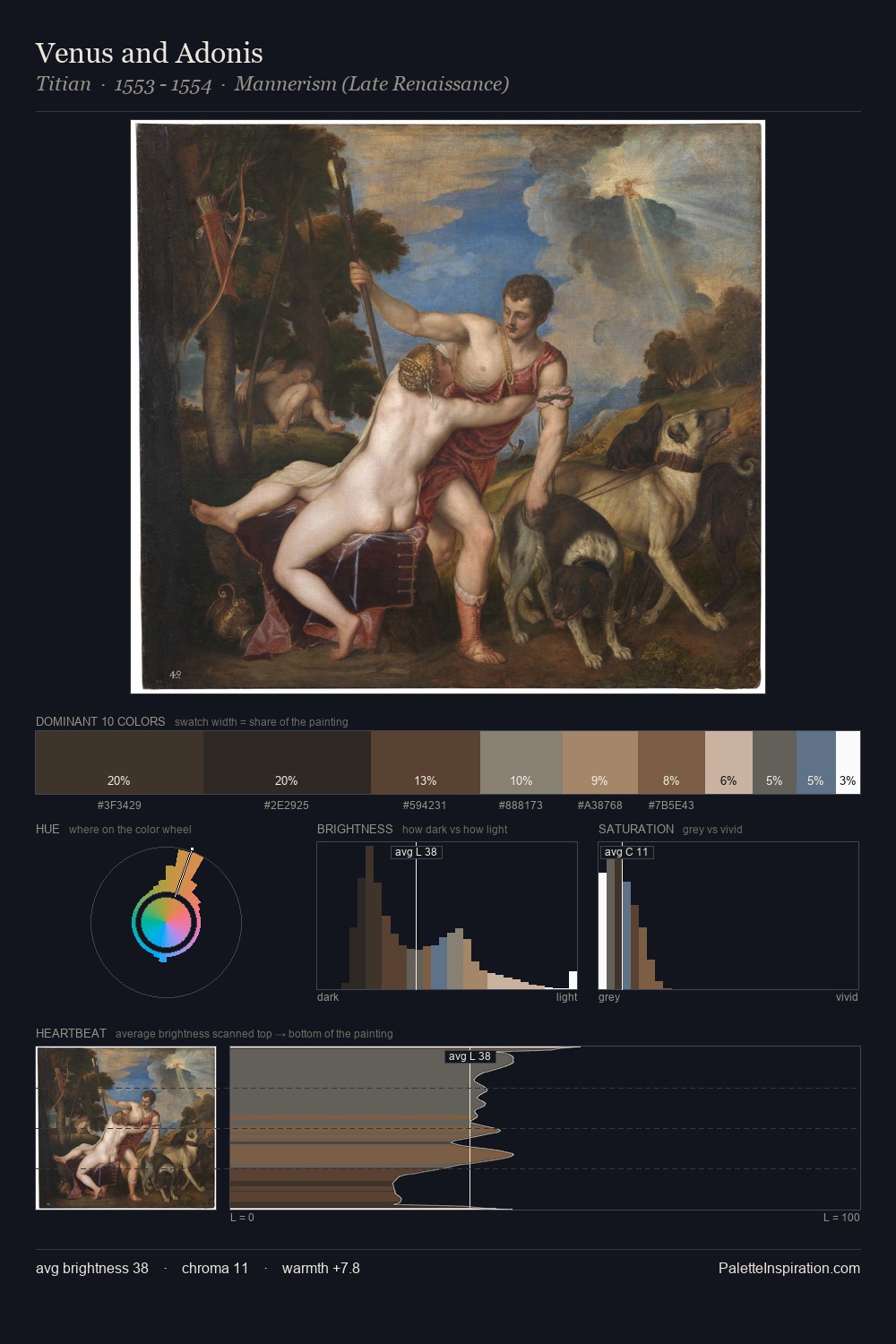Viewport: 896px width, 1344px height.
Task: Click the '#594231' hex code label
Action: (425, 806)
